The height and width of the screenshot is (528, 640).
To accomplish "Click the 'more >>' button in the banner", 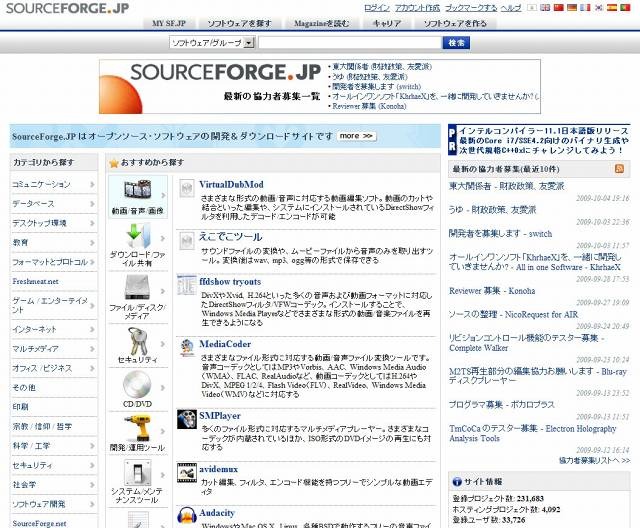I will click(354, 135).
